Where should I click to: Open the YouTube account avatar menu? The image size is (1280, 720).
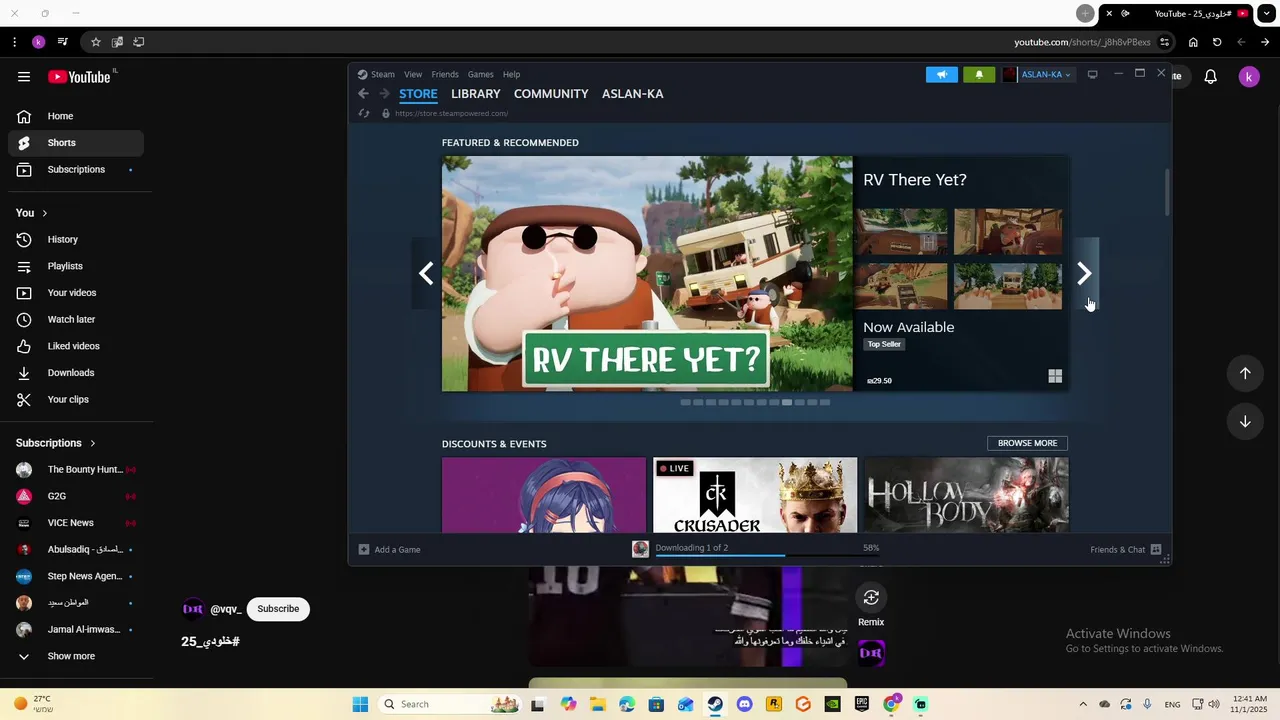tap(1249, 77)
